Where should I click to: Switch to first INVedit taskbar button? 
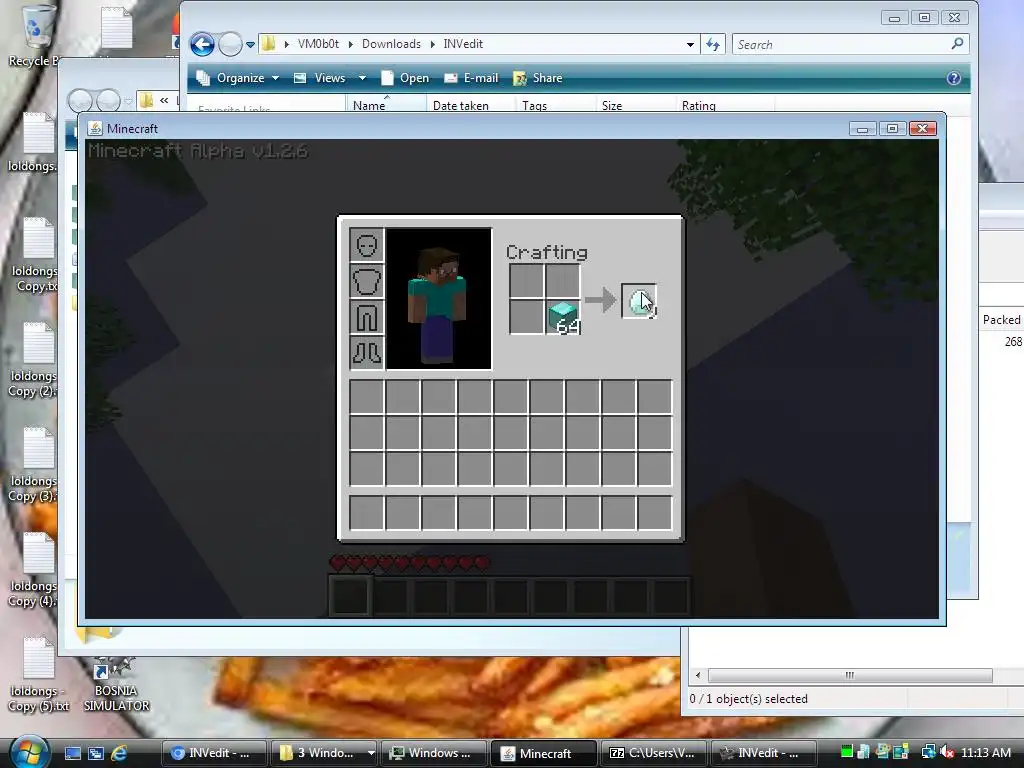(x=214, y=753)
